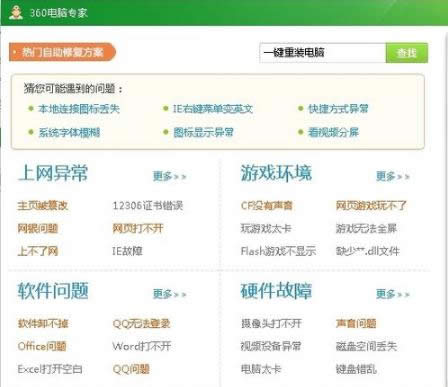Choose the 键盘错乱 hardware link
448x387 pixels.
[356, 369]
